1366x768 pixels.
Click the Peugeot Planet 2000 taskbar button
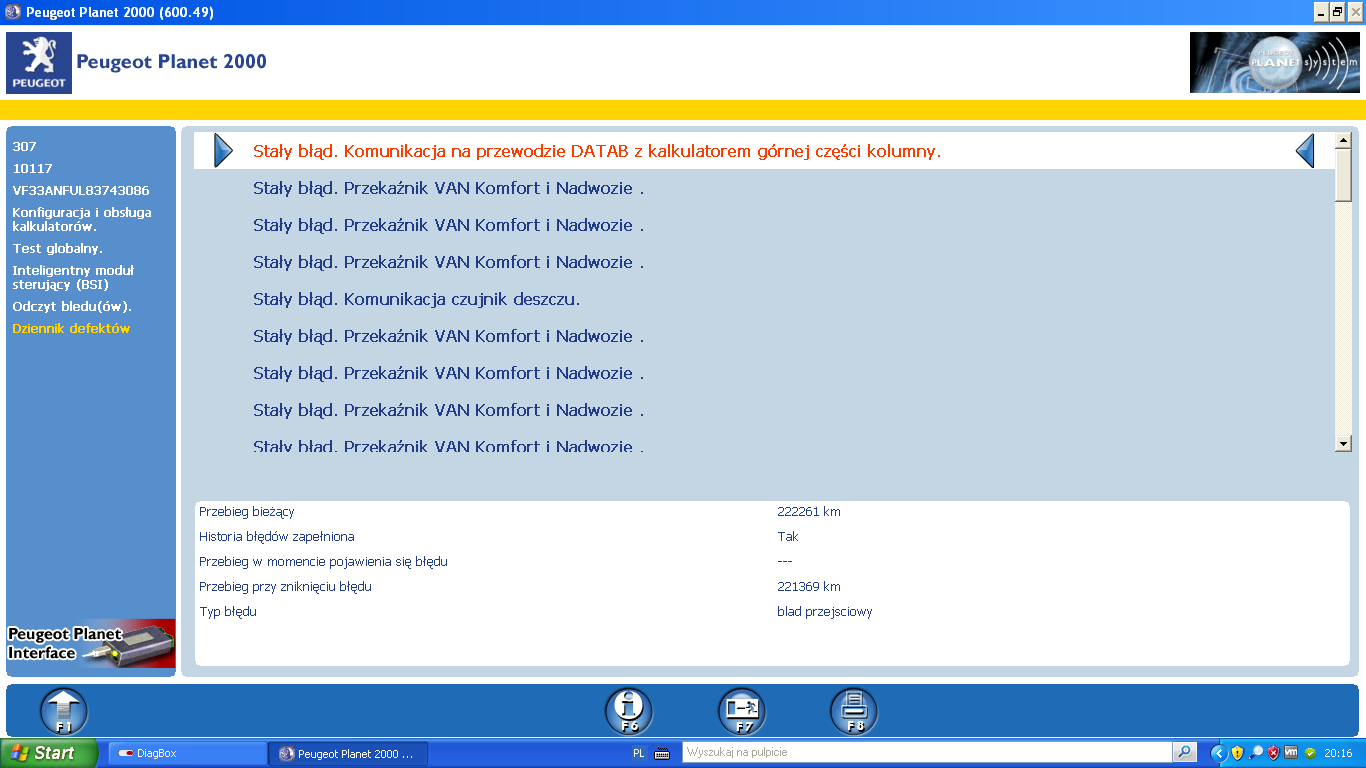click(x=348, y=753)
